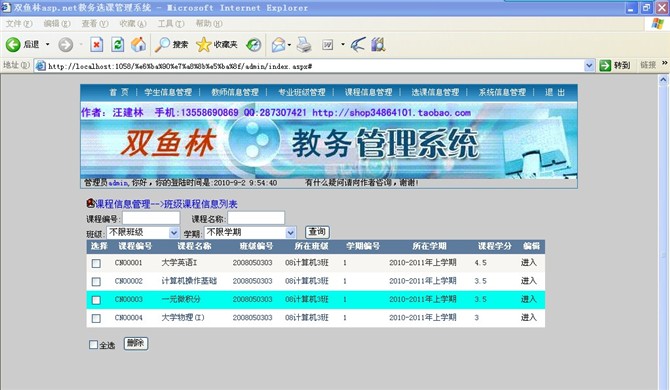The height and width of the screenshot is (390, 670).
Task: Click the 课程名称 input field
Action: [256, 218]
